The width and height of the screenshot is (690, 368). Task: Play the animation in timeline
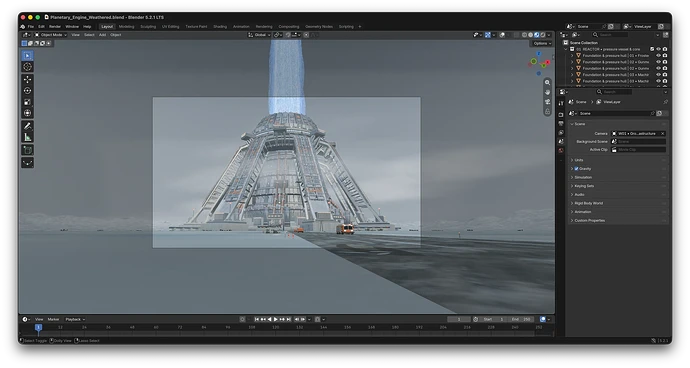pyautogui.click(x=275, y=319)
